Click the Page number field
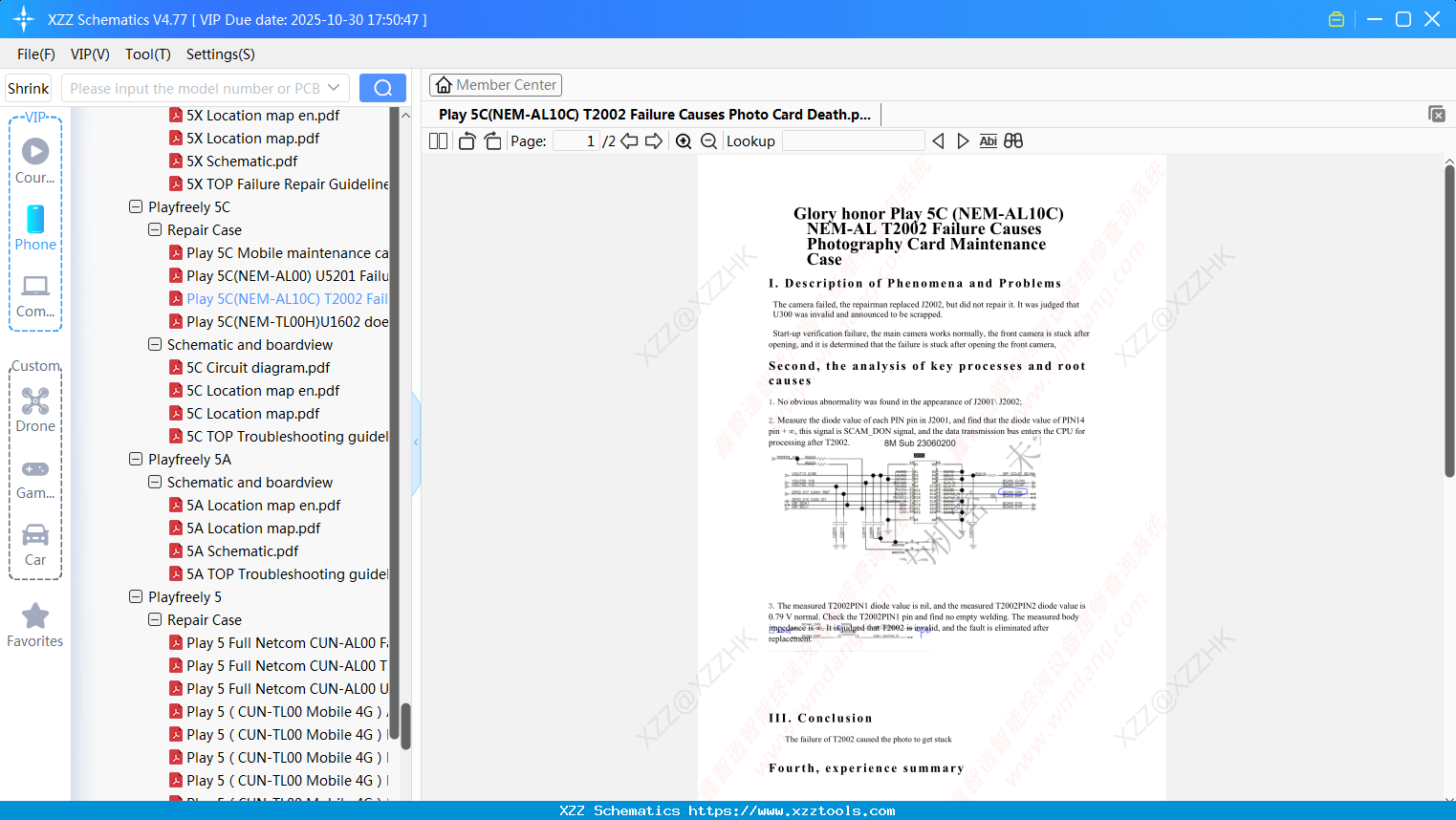 576,141
